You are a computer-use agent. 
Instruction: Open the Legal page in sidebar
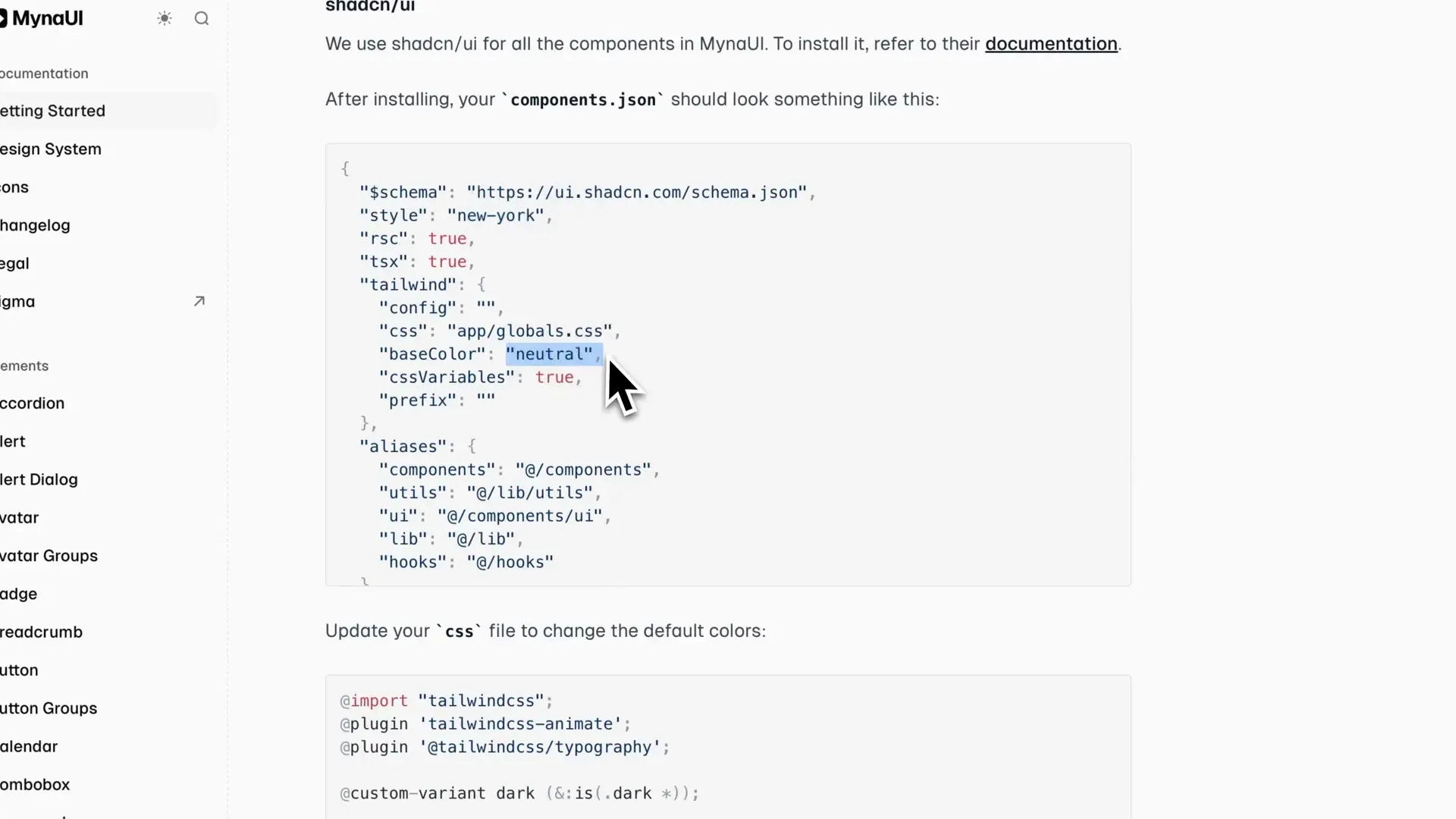(15, 264)
